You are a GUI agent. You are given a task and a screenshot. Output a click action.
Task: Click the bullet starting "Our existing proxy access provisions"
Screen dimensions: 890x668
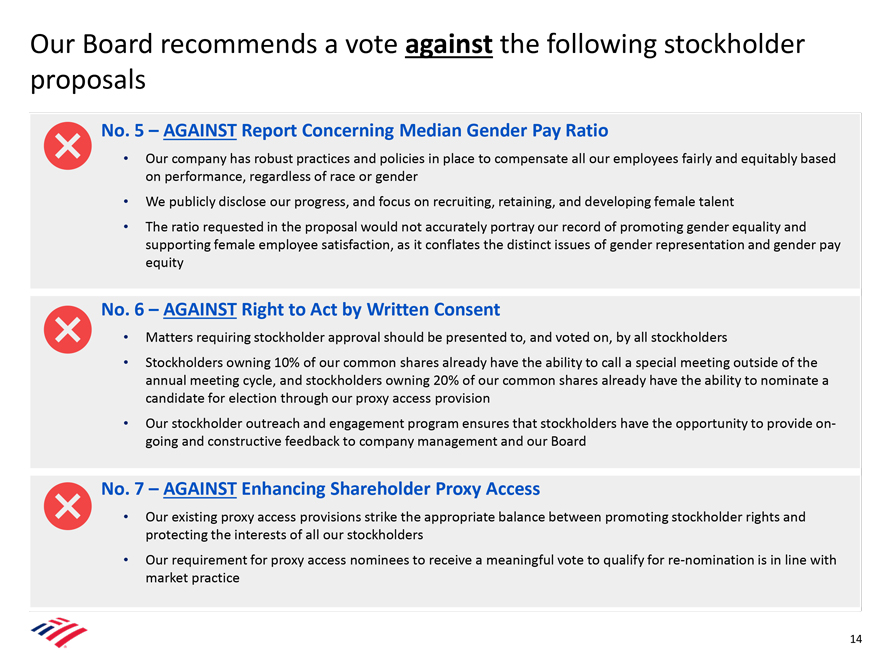coord(475,526)
